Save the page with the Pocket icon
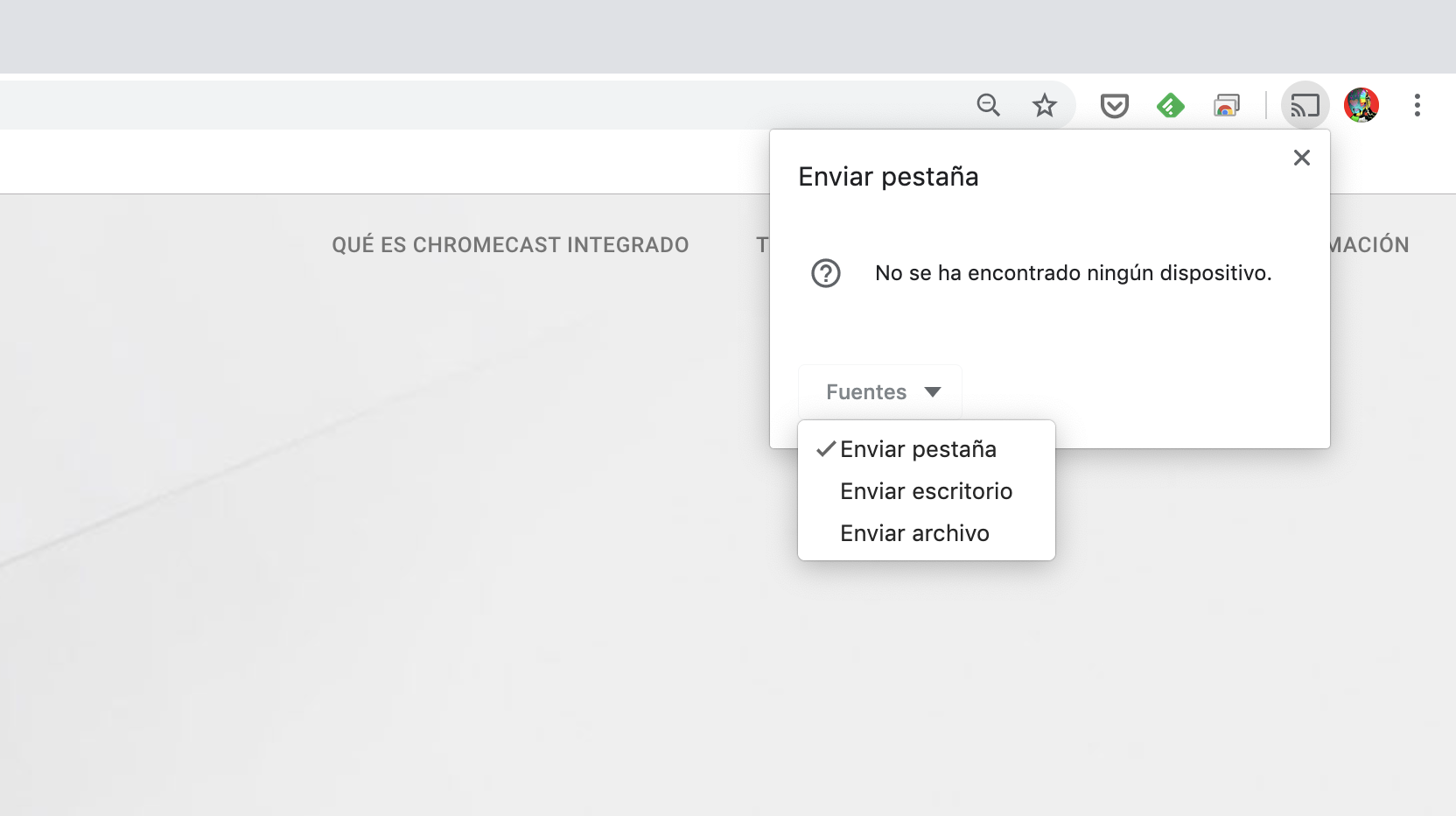1456x816 pixels. 1115,105
